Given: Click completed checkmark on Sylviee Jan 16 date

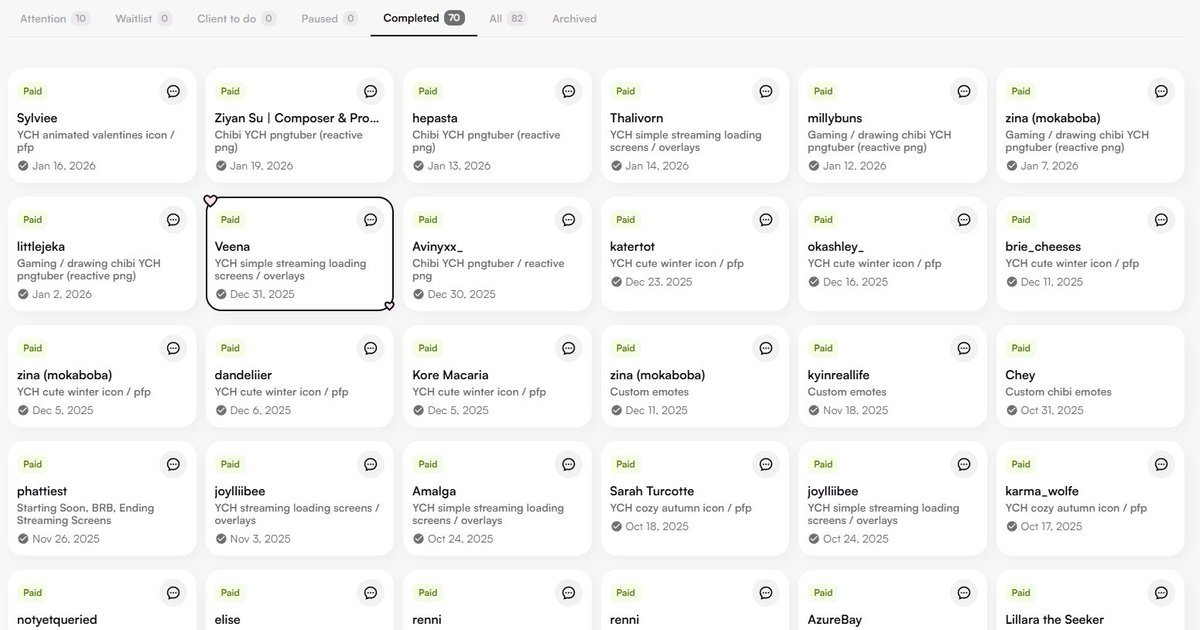Looking at the screenshot, I should [x=23, y=166].
